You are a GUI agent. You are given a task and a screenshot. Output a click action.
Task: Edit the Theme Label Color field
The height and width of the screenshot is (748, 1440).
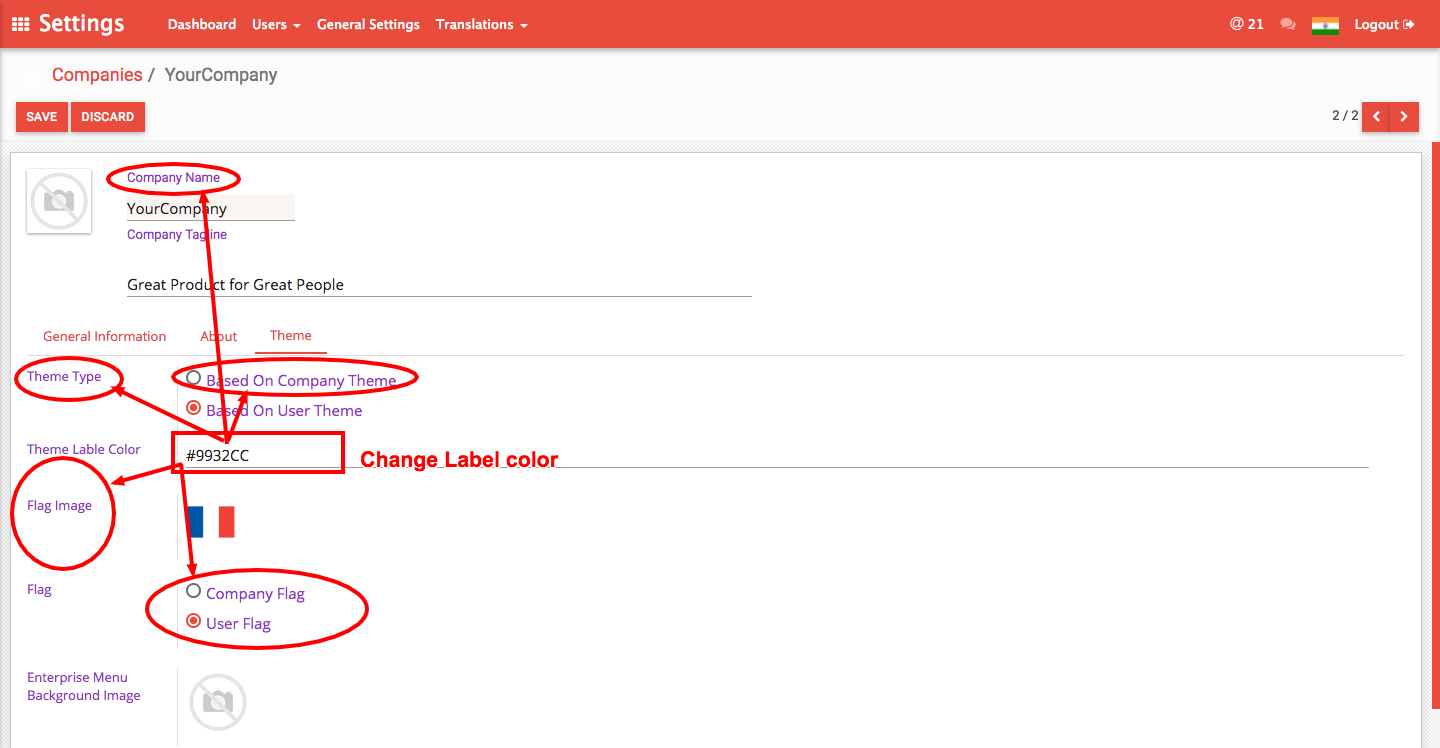pyautogui.click(x=776, y=455)
